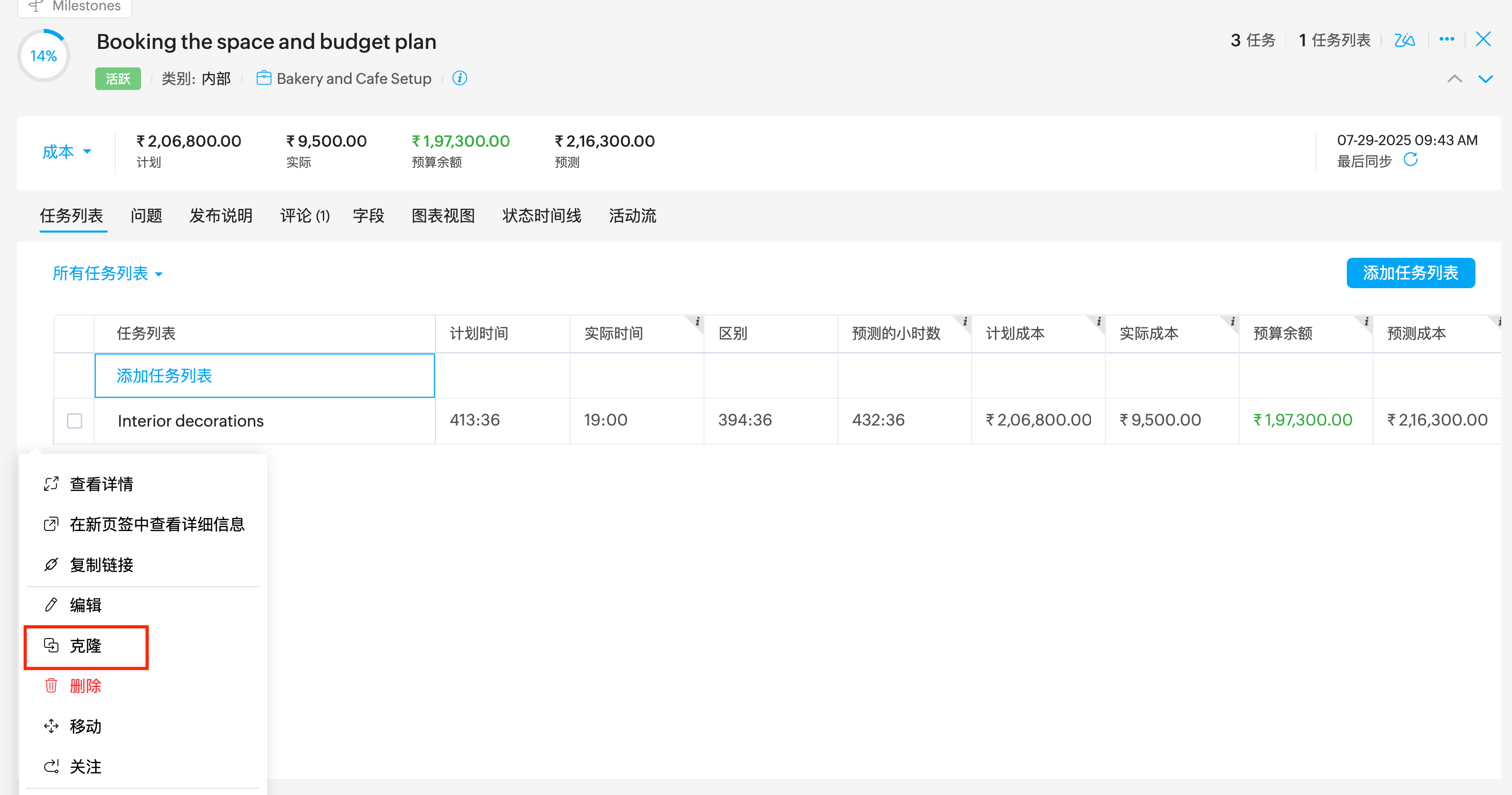Screen dimensions: 1512x795
Task: Click the sync refresh icon under last sync time
Action: click(x=1411, y=160)
